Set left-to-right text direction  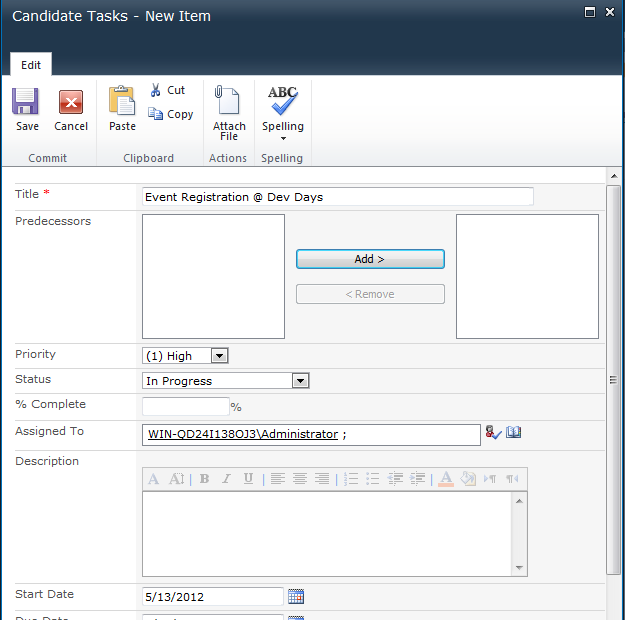[x=490, y=478]
